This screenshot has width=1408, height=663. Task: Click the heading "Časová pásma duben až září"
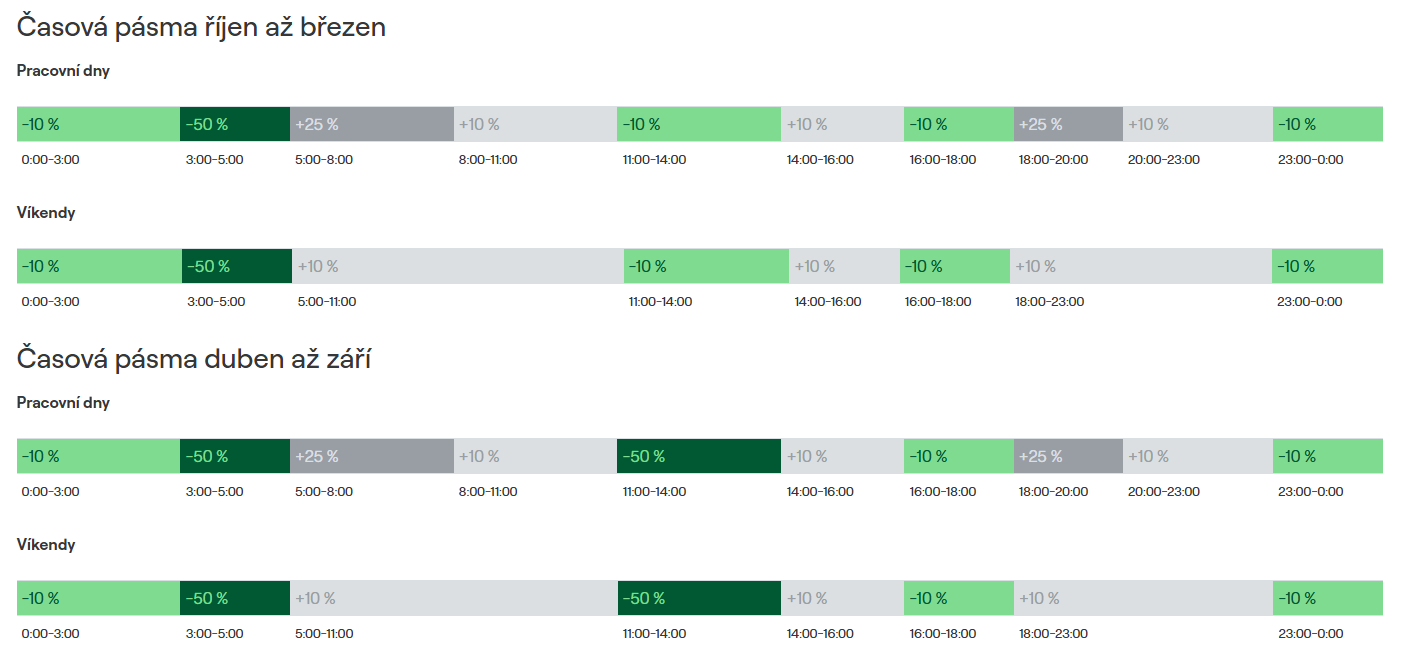point(193,359)
